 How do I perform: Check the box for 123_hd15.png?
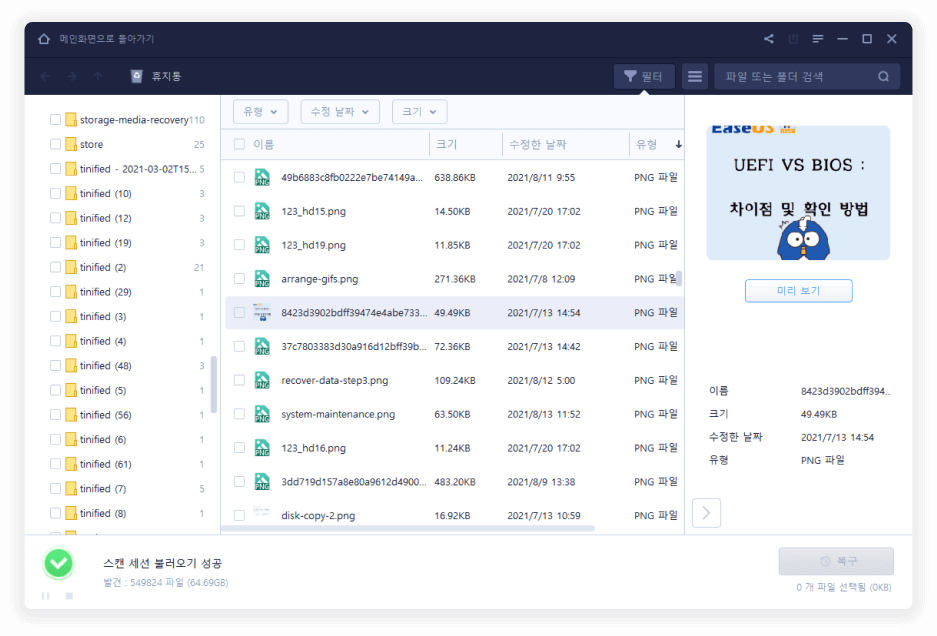239,211
